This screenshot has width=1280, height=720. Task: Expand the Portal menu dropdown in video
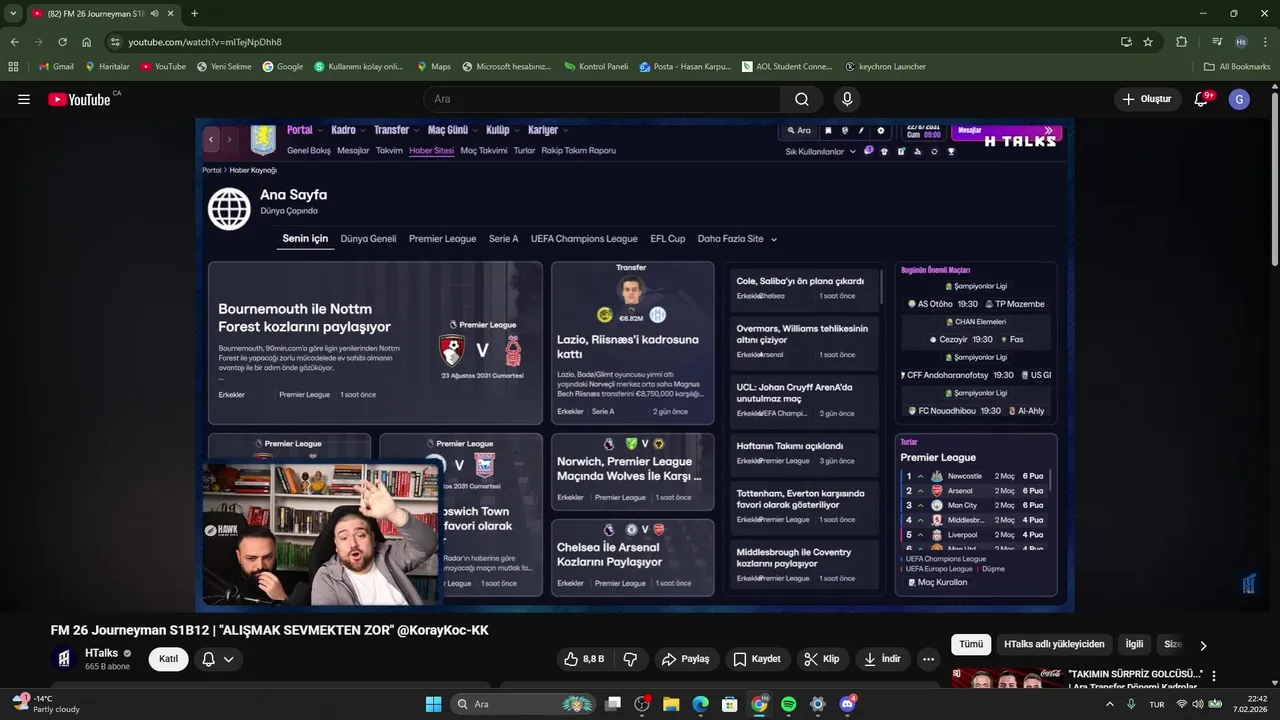pos(305,130)
